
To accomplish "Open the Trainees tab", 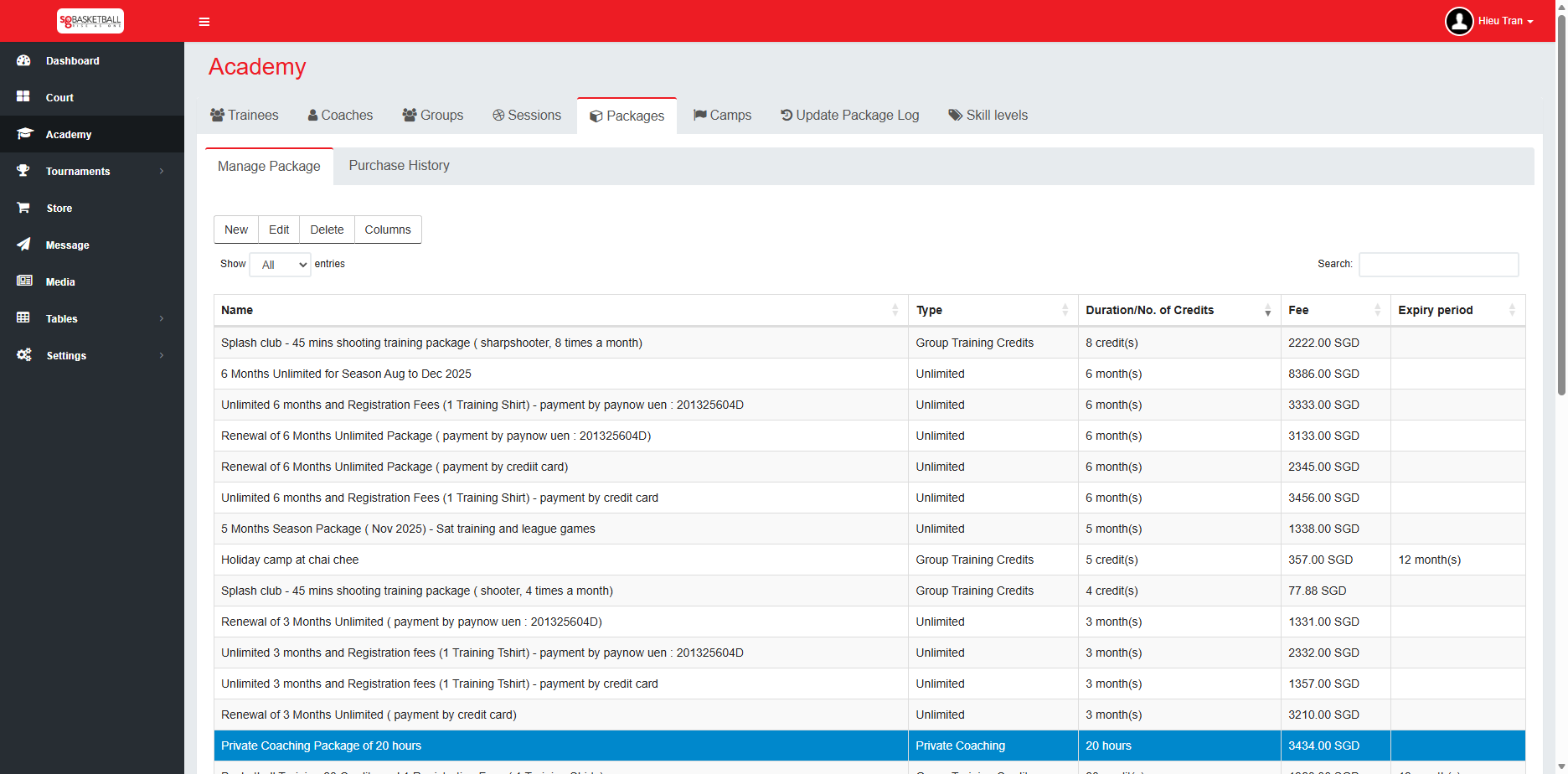I will click(x=245, y=116).
